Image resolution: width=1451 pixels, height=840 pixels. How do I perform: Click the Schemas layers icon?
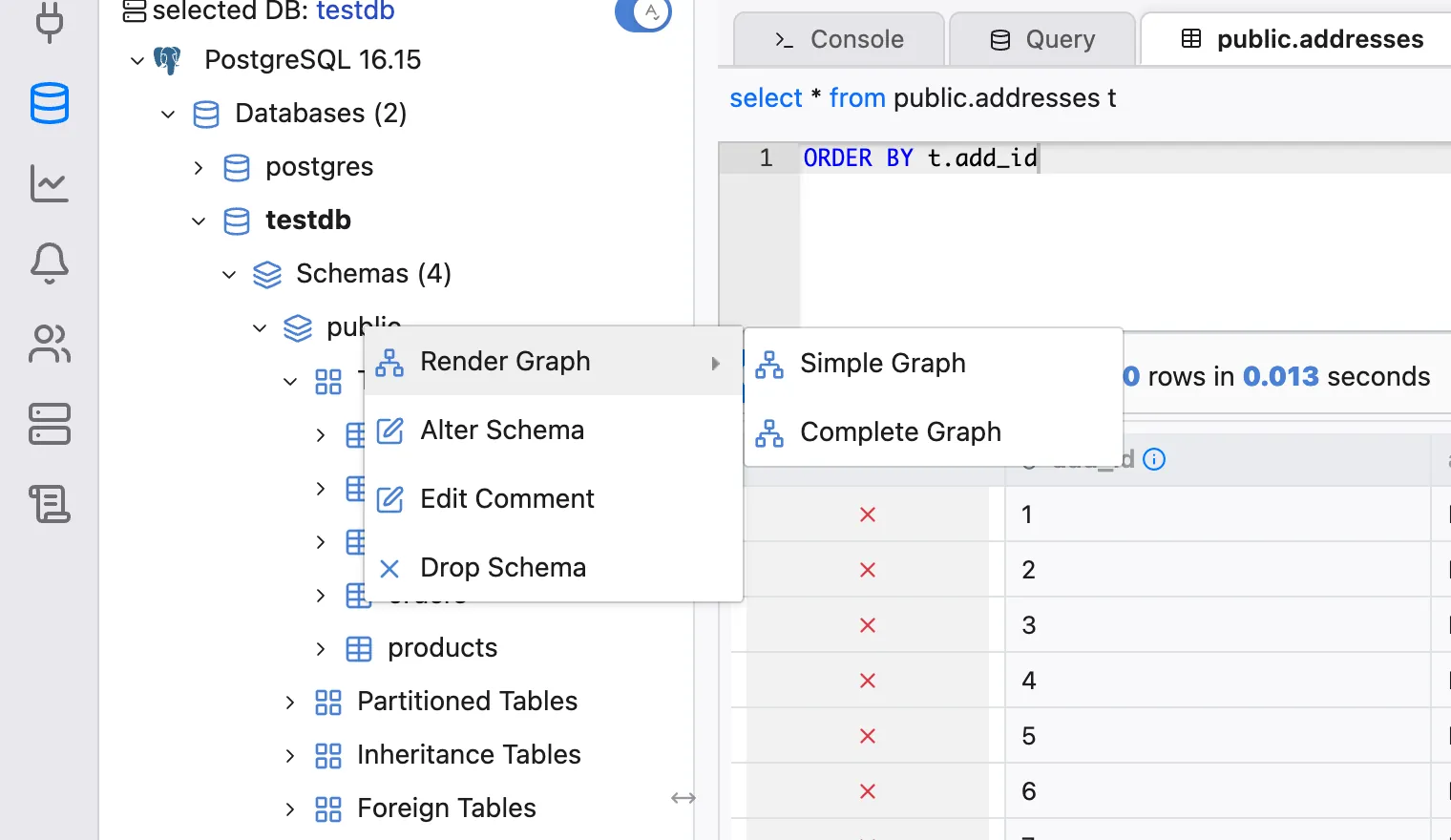pyautogui.click(x=267, y=274)
